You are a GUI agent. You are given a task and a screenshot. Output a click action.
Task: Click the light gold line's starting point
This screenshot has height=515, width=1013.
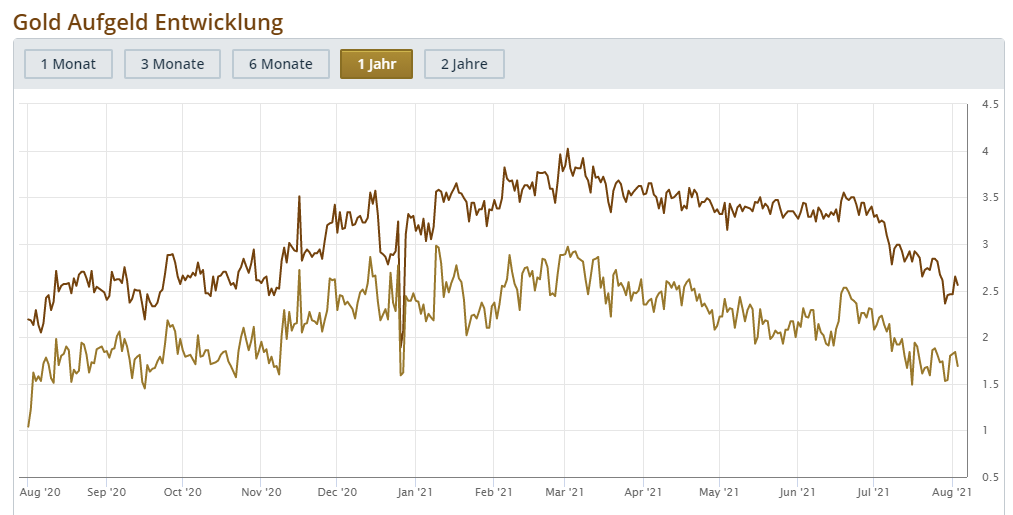[28, 427]
